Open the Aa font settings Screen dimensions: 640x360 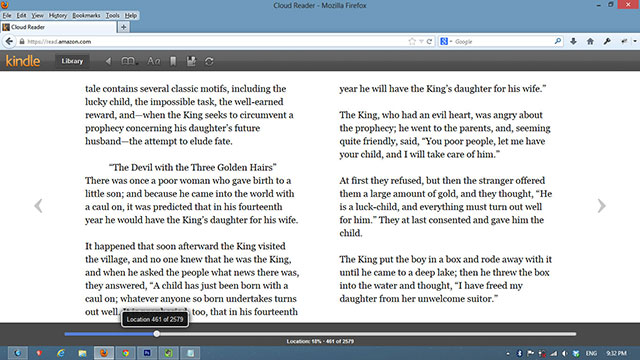[153, 61]
